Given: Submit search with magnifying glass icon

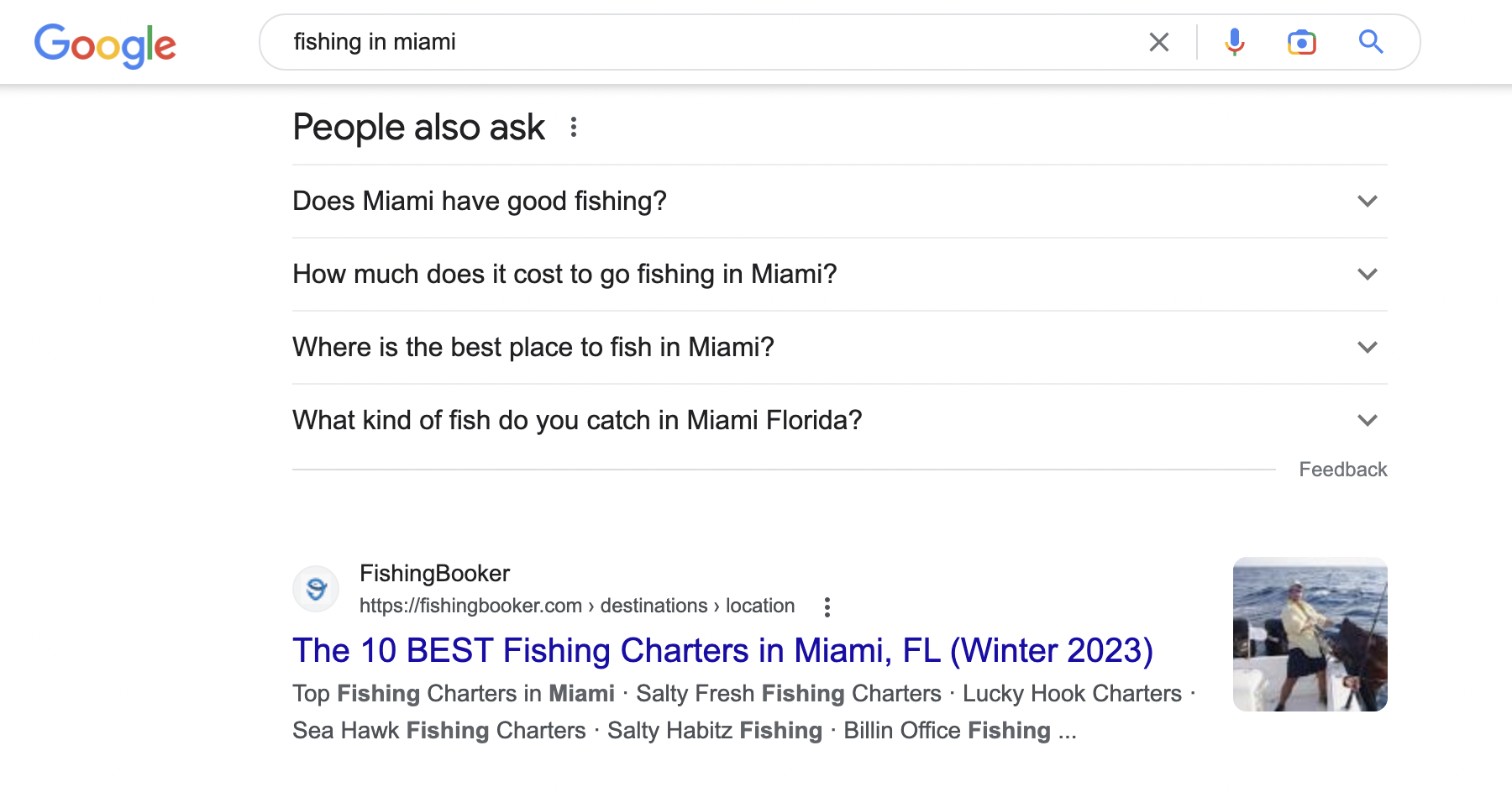Looking at the screenshot, I should [1371, 41].
